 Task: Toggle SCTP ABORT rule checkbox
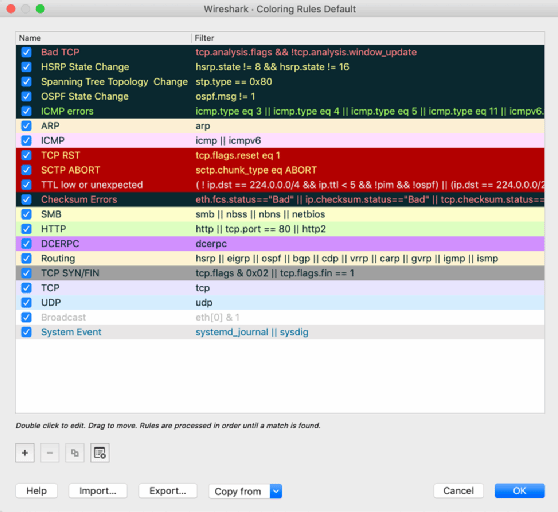[26, 170]
